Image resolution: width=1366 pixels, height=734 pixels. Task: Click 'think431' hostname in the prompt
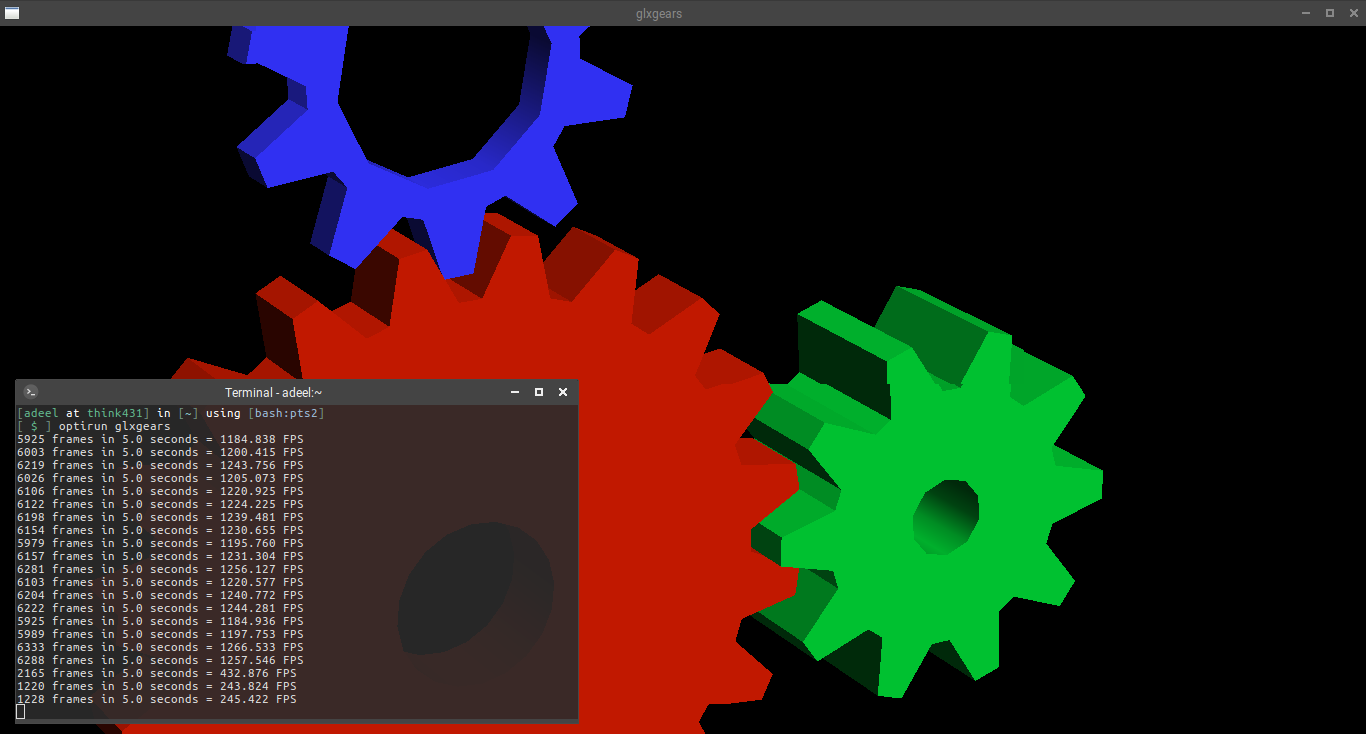pyautogui.click(x=115, y=413)
